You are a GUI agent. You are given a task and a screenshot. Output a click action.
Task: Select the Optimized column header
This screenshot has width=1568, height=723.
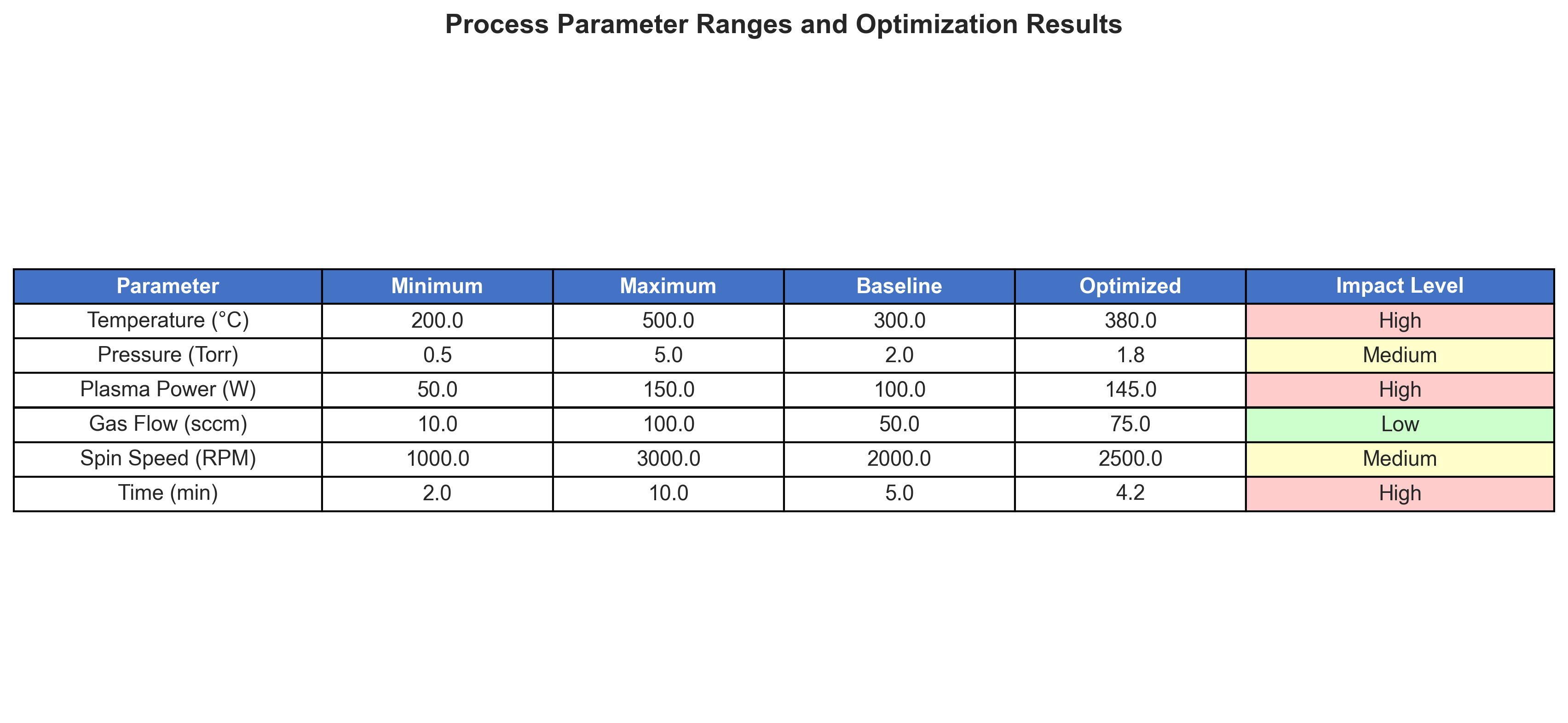point(1130,286)
